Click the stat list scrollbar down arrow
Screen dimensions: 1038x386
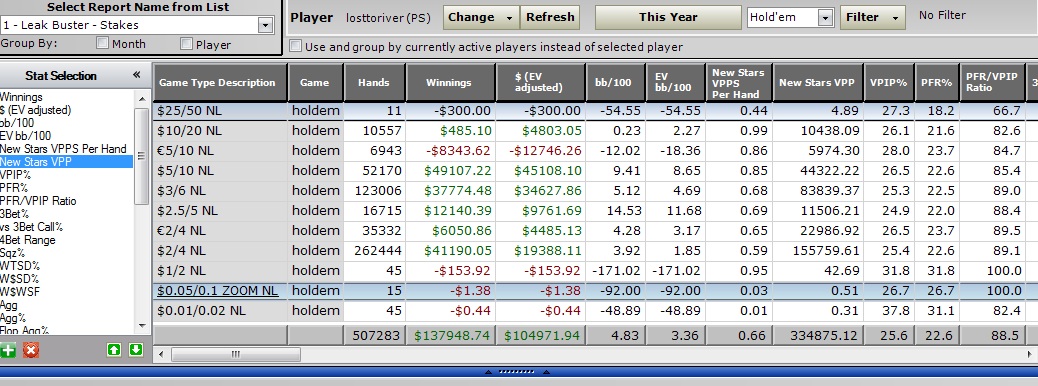click(x=142, y=326)
